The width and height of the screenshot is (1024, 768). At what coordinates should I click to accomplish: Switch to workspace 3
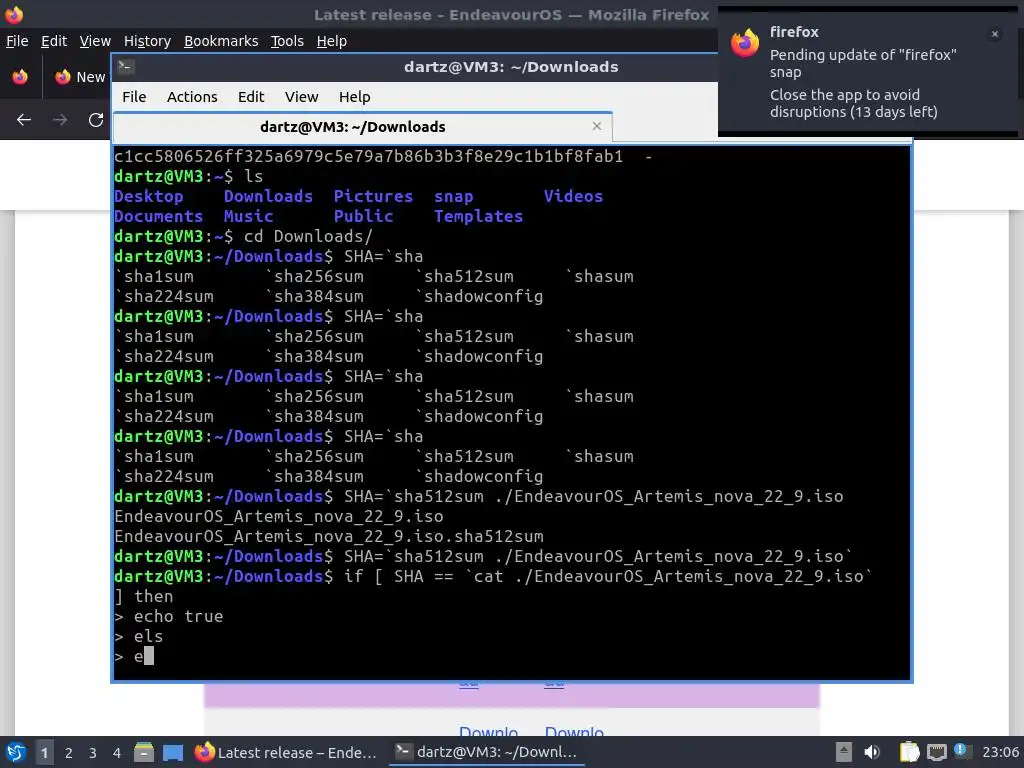coord(93,752)
